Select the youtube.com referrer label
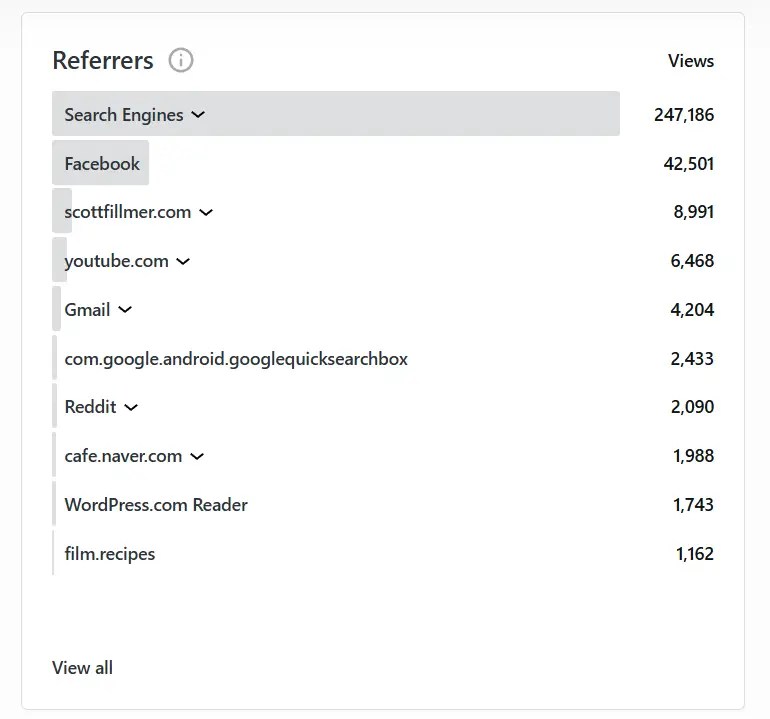This screenshot has width=770, height=719. [116, 261]
